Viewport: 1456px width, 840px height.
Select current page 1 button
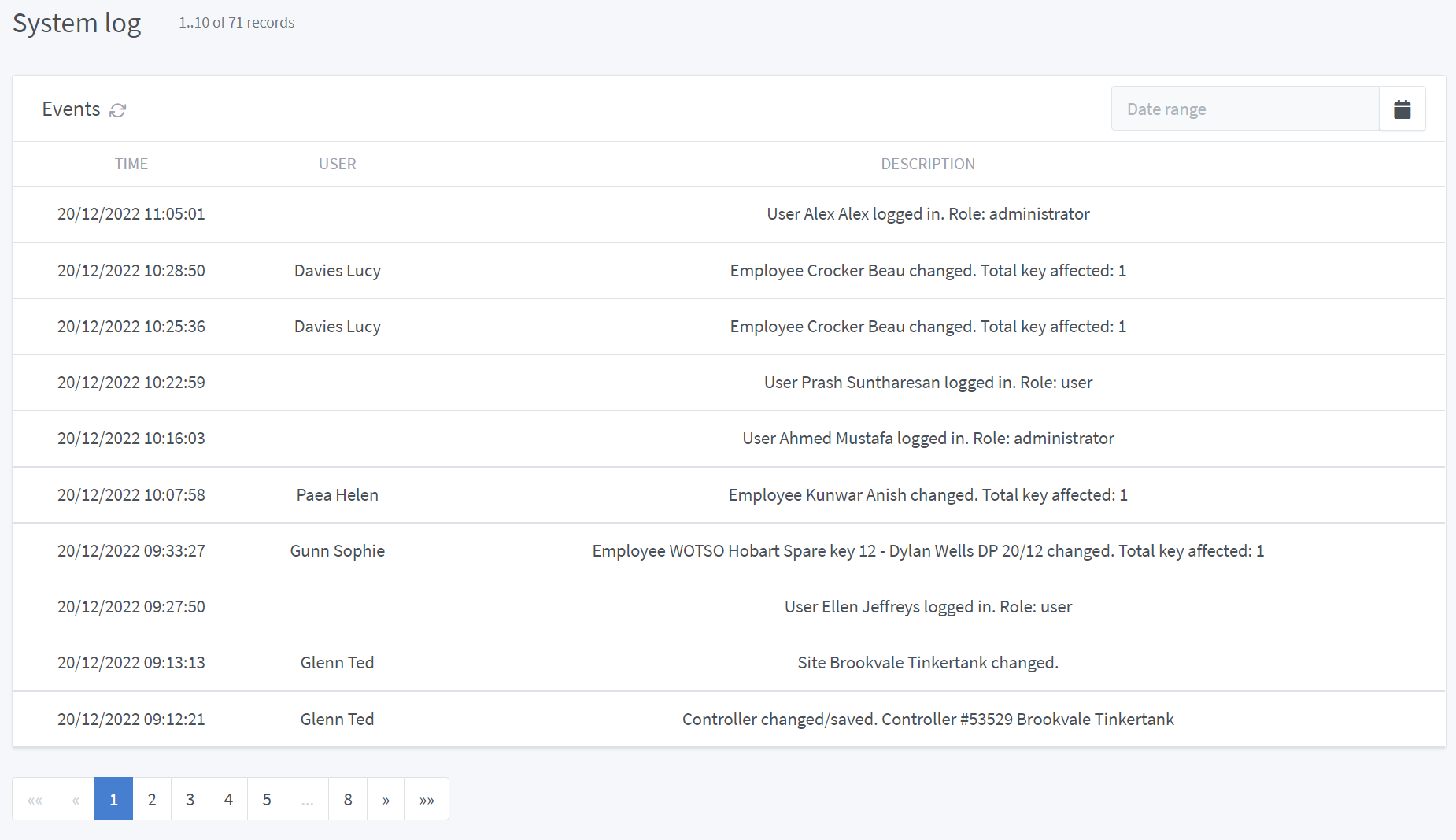pos(113,799)
